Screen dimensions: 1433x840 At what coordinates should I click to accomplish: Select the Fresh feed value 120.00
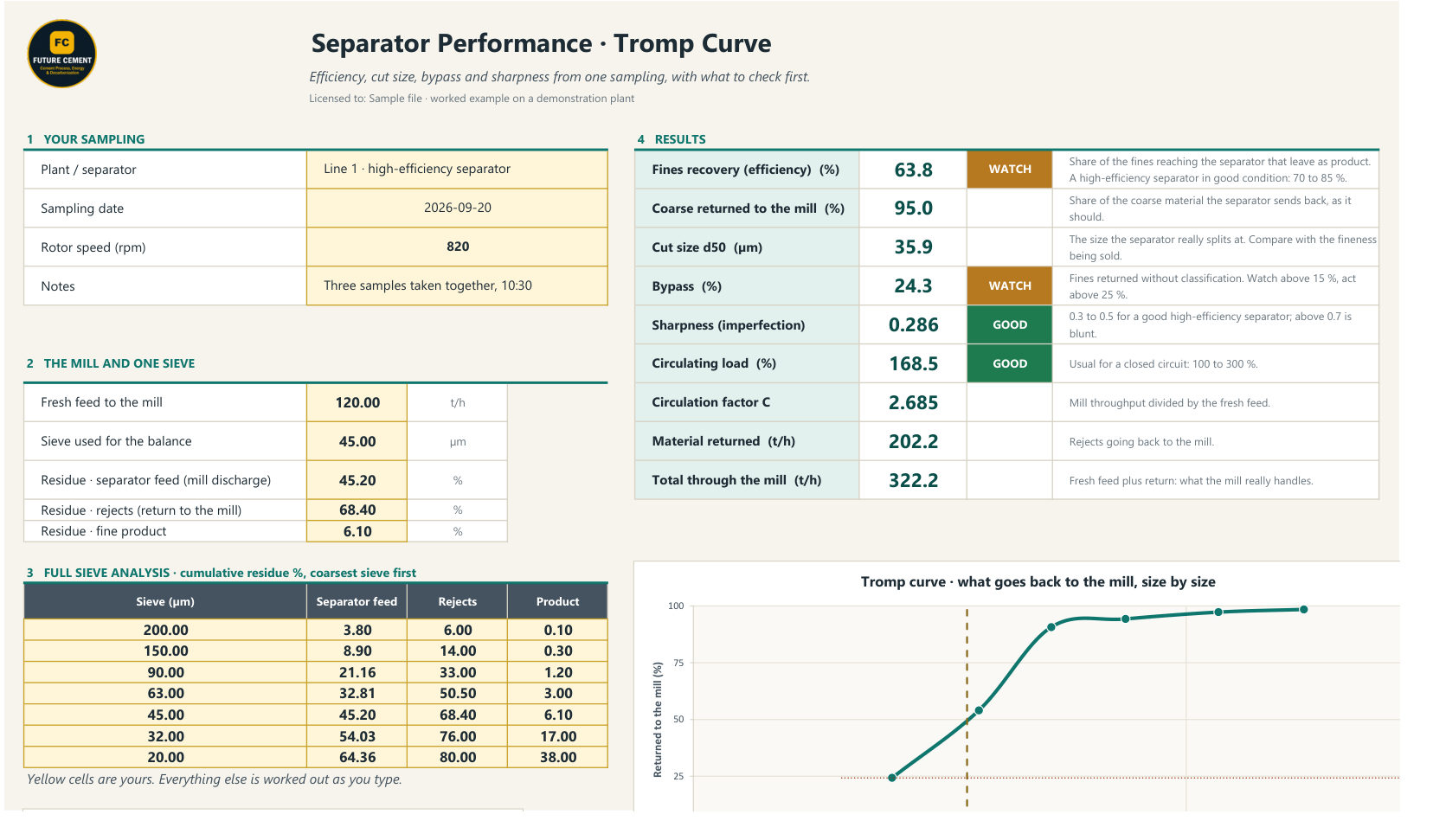357,402
